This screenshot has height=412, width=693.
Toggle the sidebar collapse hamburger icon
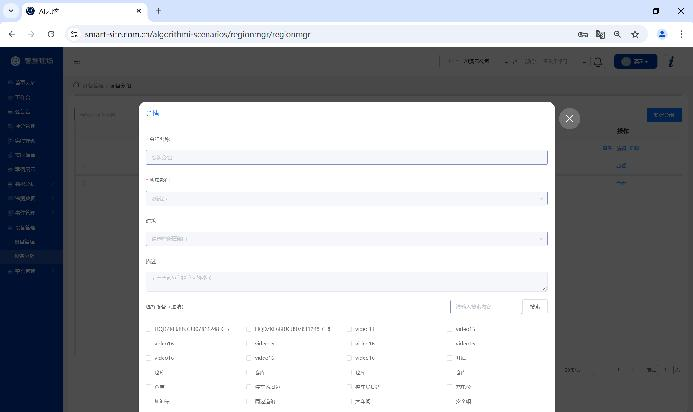pyautogui.click(x=77, y=61)
